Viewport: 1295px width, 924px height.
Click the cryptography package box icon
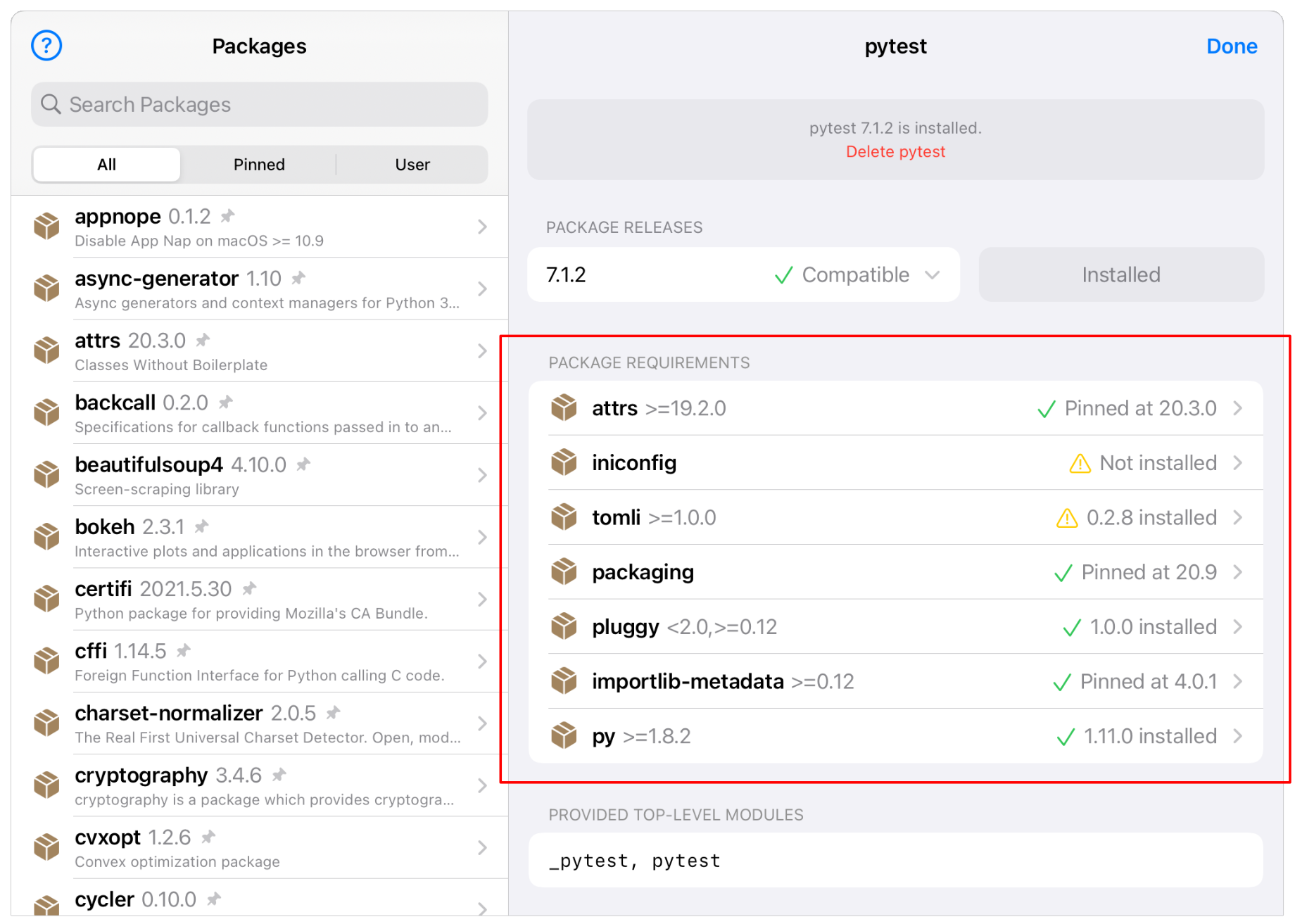[47, 785]
